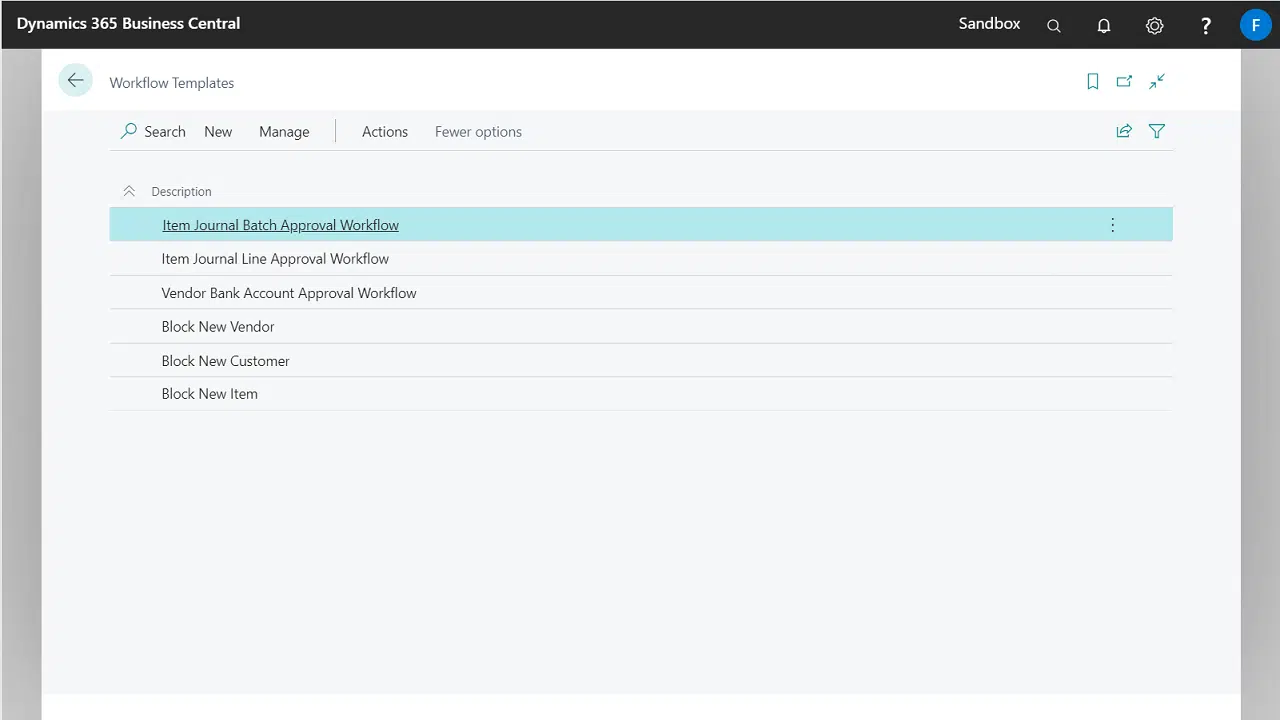Open the Manage menu

(284, 131)
